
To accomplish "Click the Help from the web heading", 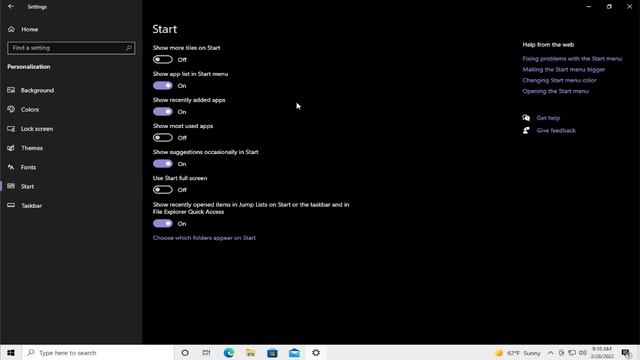I will coord(548,45).
